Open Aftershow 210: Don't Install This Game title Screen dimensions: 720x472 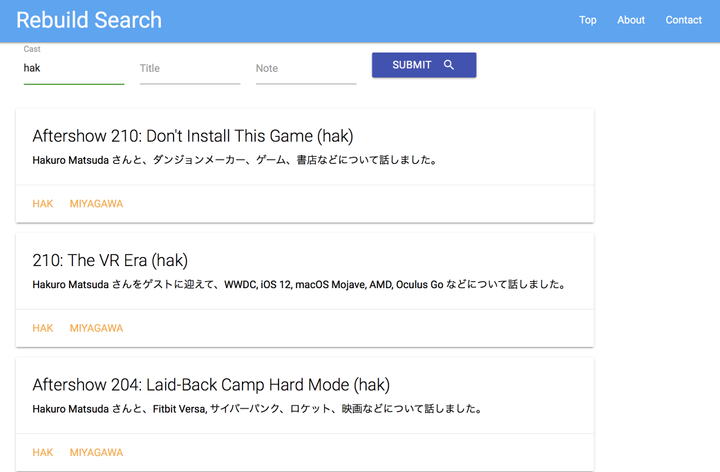(192, 136)
